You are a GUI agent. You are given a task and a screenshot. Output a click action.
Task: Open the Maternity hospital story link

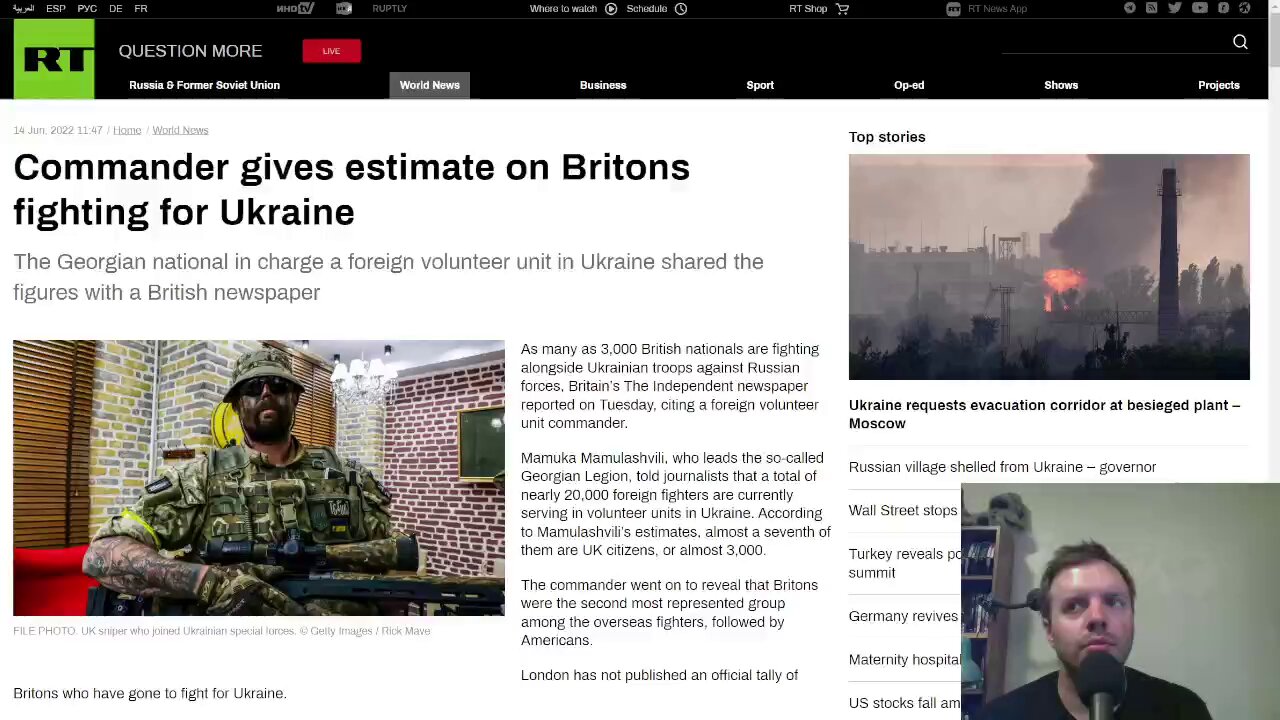[x=904, y=659]
